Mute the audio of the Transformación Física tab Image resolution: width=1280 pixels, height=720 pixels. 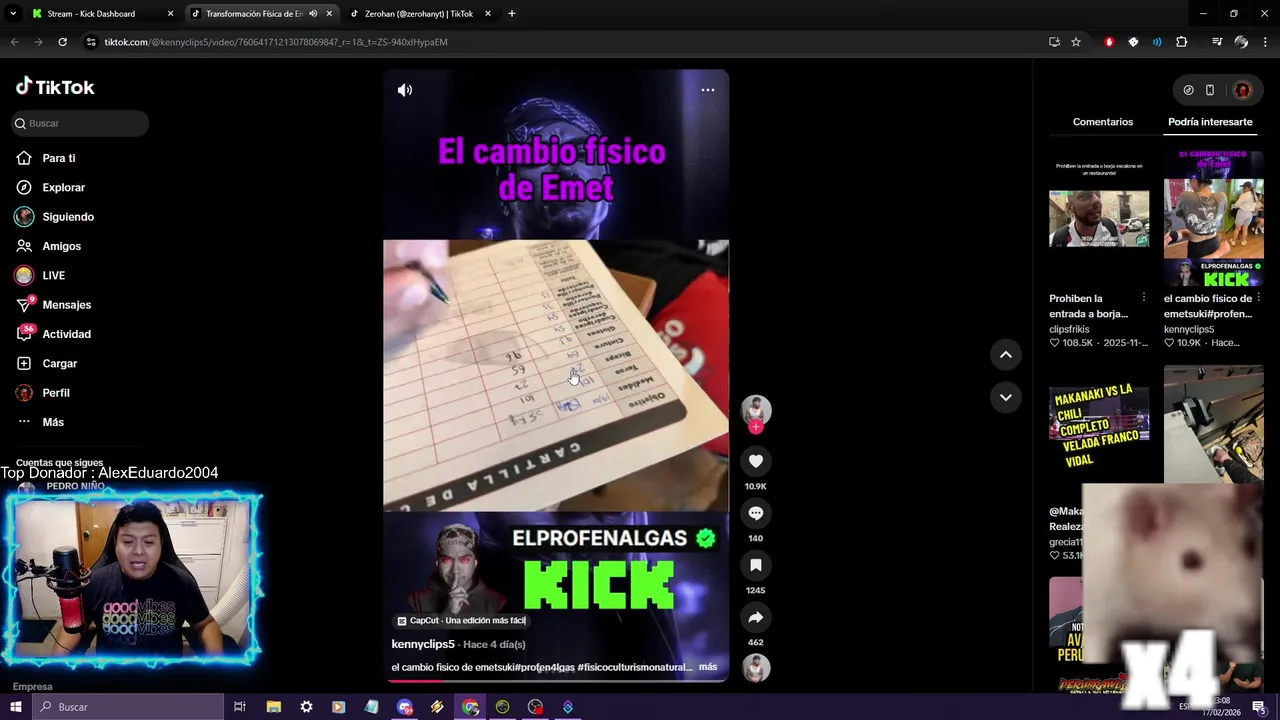click(x=313, y=14)
